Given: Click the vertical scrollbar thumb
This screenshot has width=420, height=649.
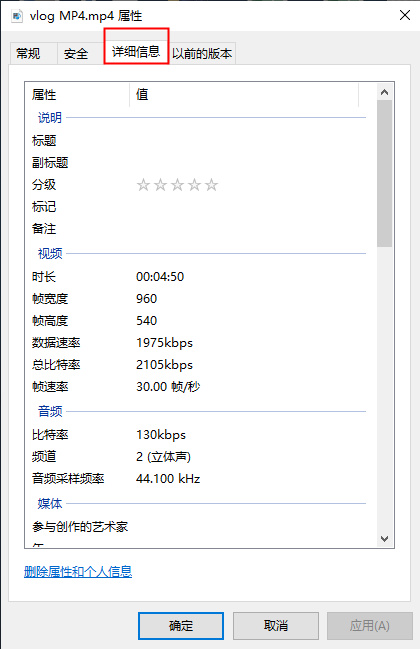Looking at the screenshot, I should pos(384,173).
